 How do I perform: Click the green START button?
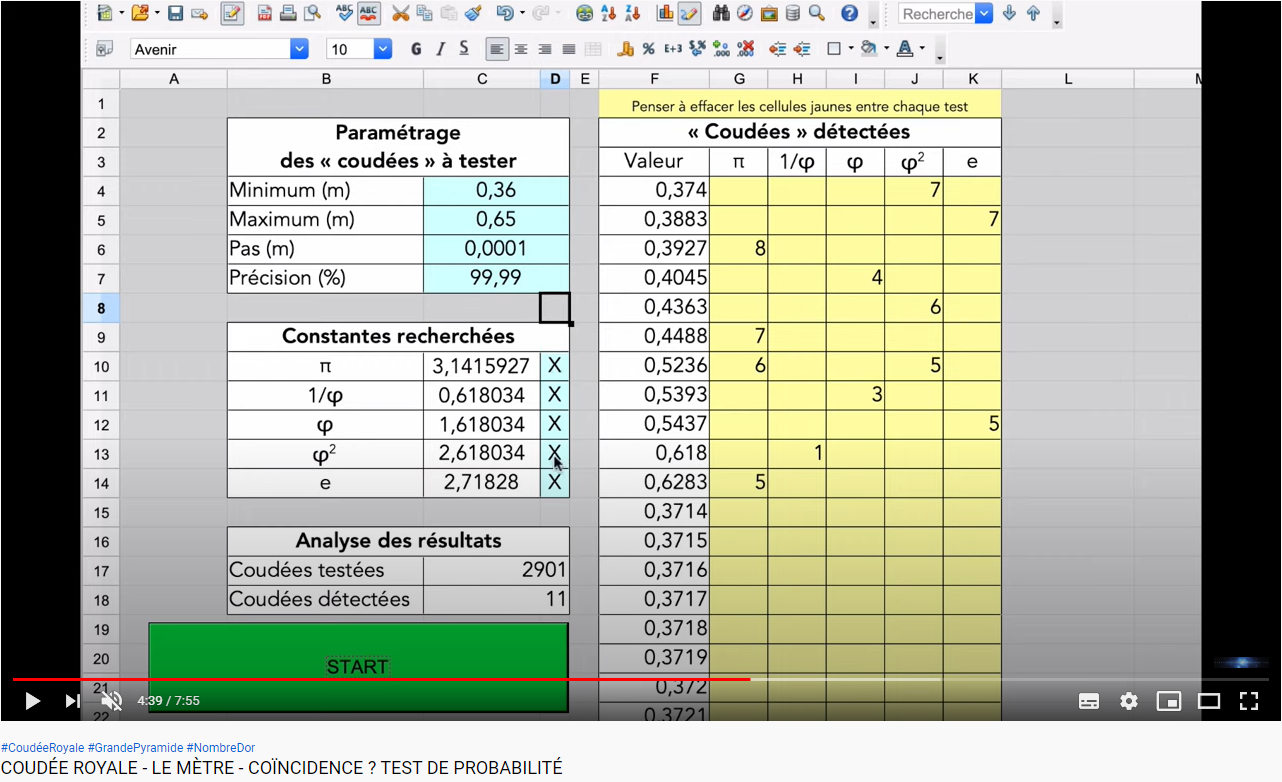click(358, 667)
